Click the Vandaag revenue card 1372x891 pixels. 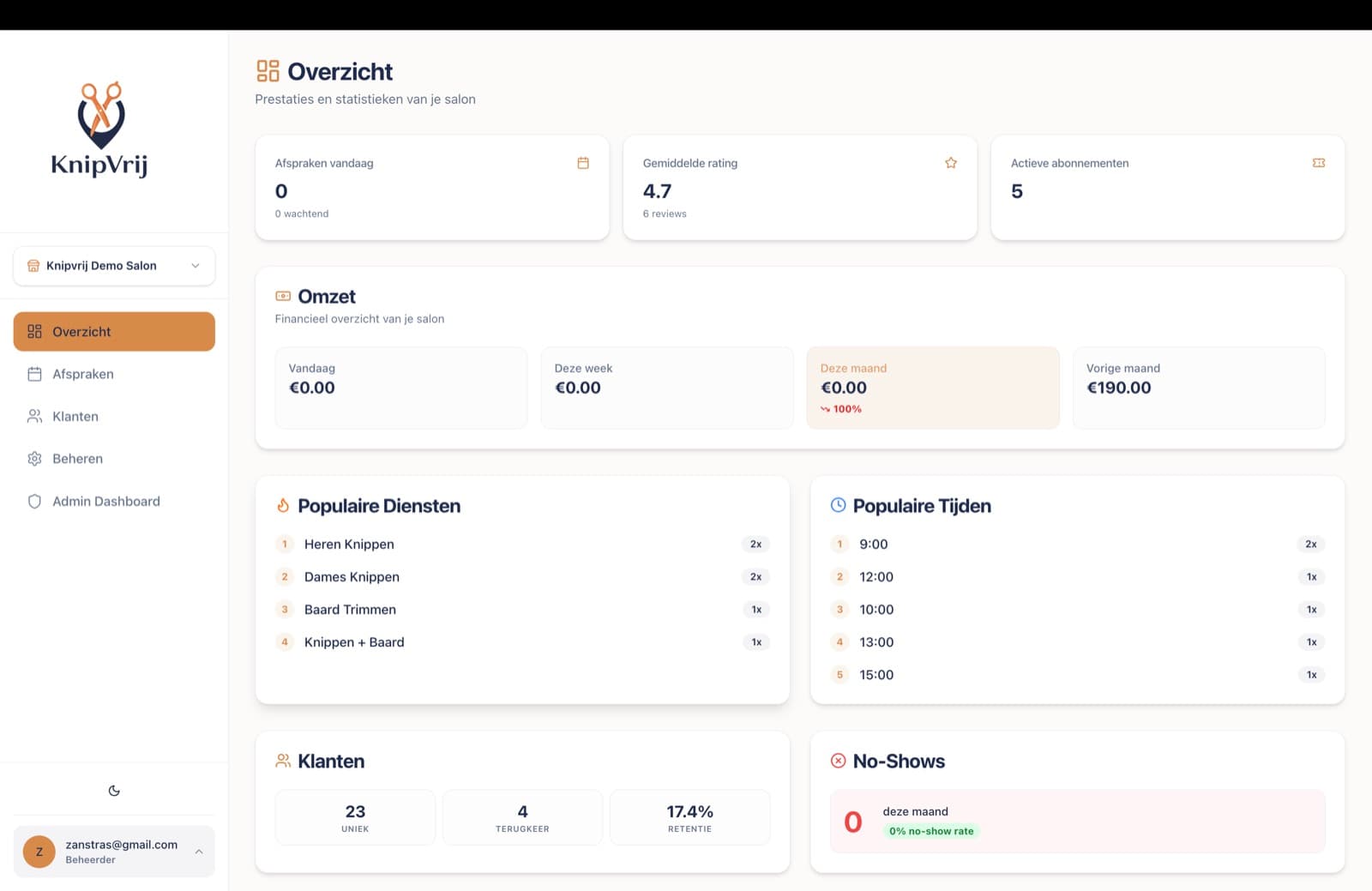coord(401,388)
